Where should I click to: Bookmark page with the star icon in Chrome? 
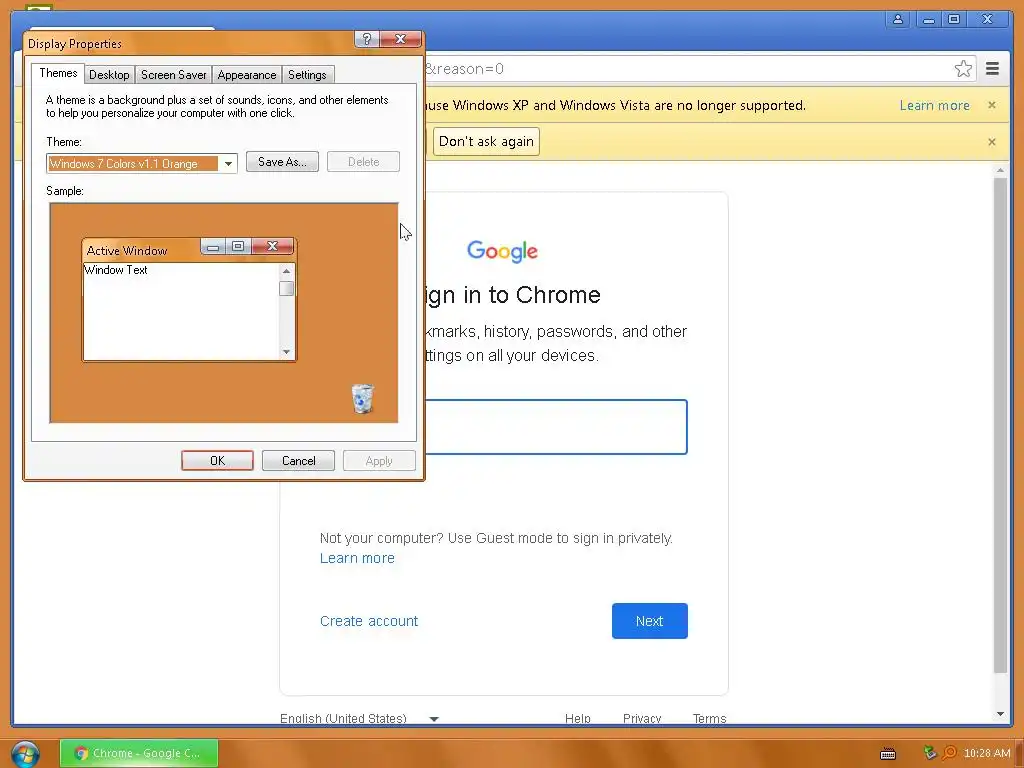pyautogui.click(x=963, y=69)
